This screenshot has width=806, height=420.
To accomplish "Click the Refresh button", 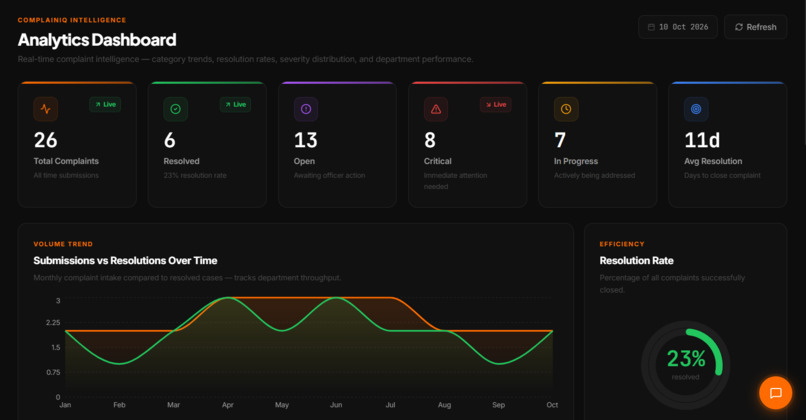I will coord(755,27).
